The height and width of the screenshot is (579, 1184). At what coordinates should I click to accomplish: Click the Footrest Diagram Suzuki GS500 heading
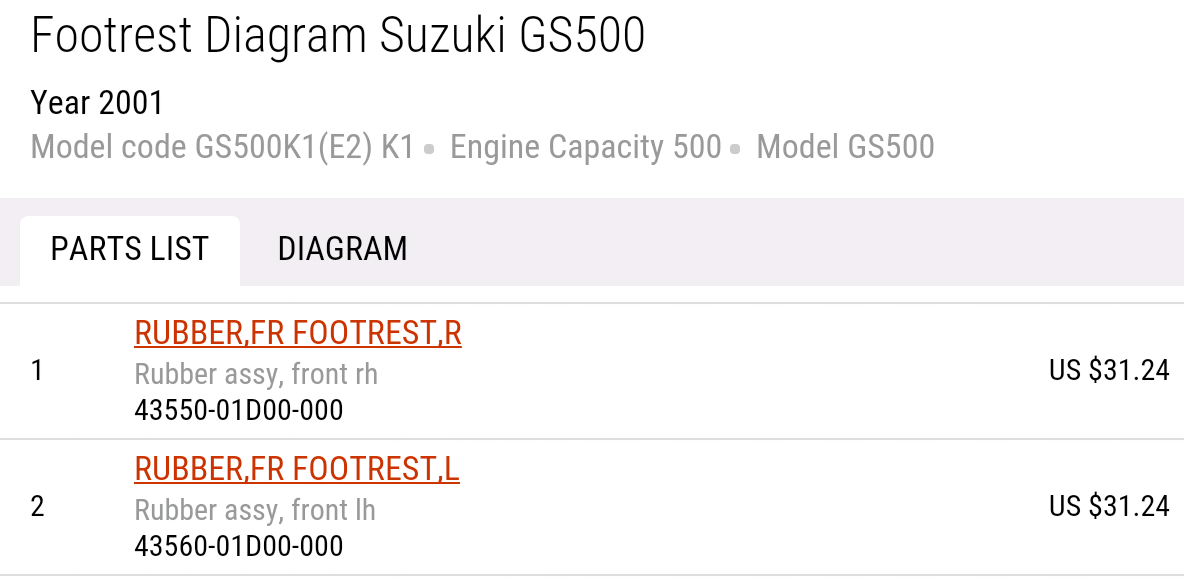338,37
